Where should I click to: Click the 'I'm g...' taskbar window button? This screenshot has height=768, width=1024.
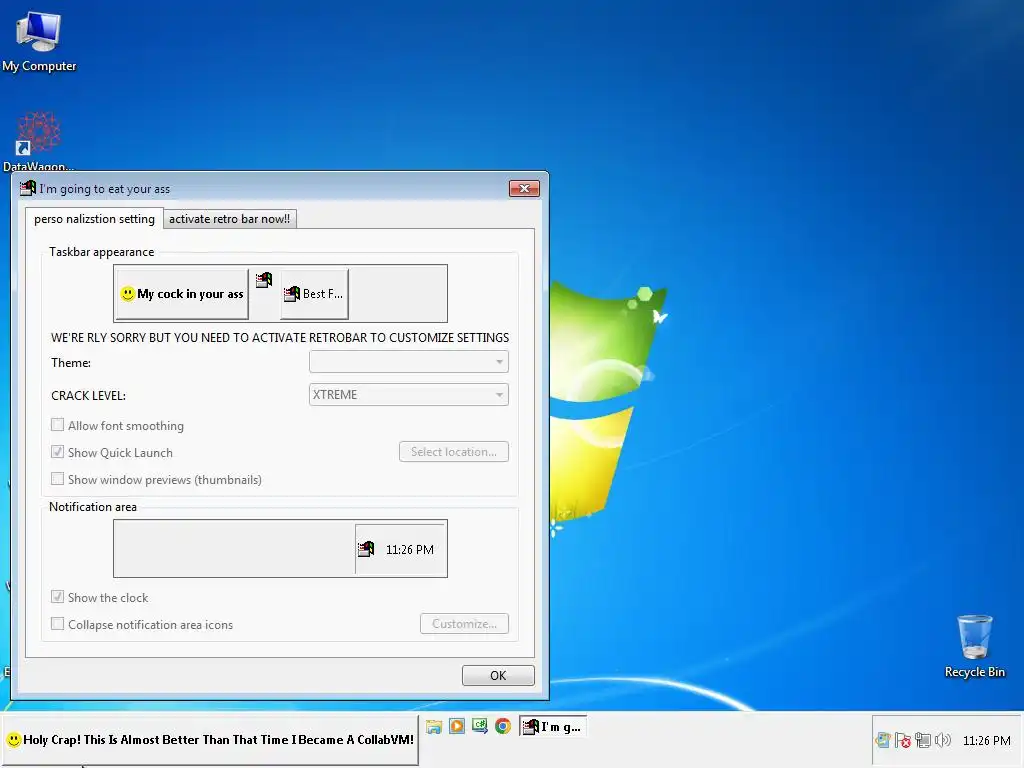click(x=553, y=726)
